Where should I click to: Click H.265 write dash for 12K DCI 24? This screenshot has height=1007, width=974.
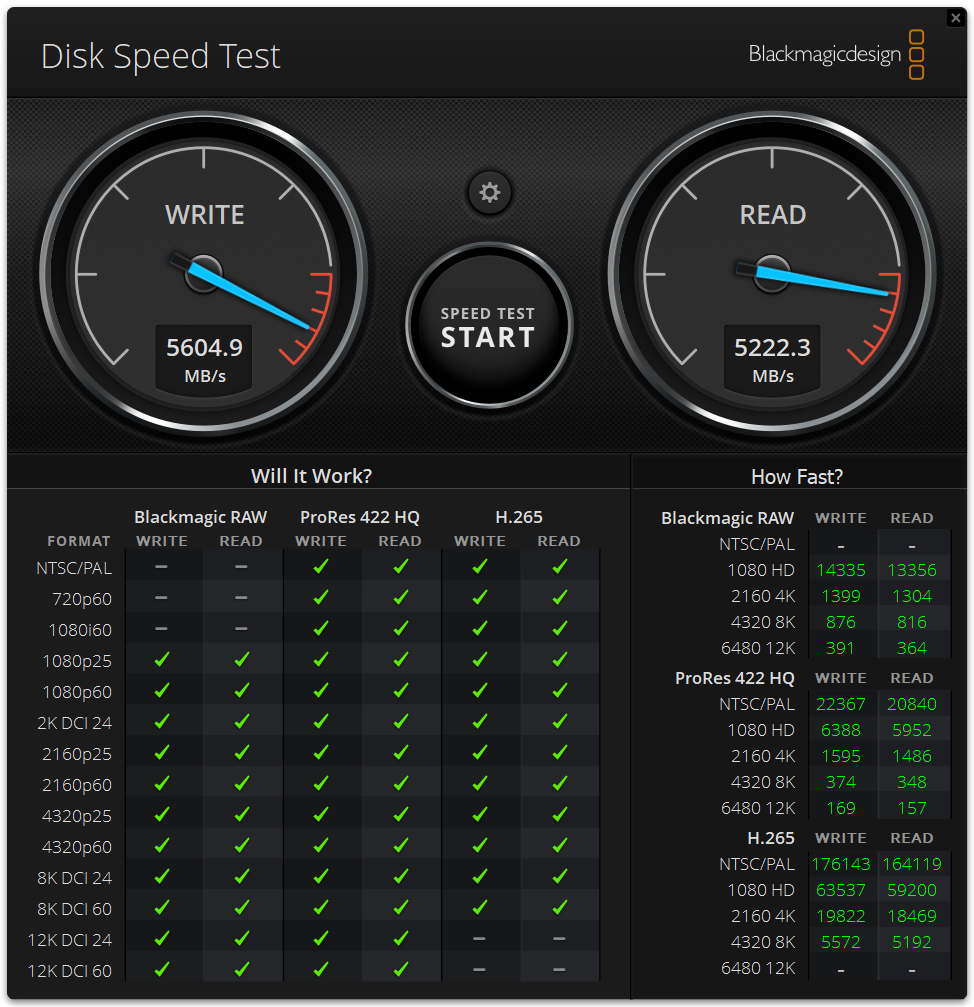pyautogui.click(x=480, y=939)
